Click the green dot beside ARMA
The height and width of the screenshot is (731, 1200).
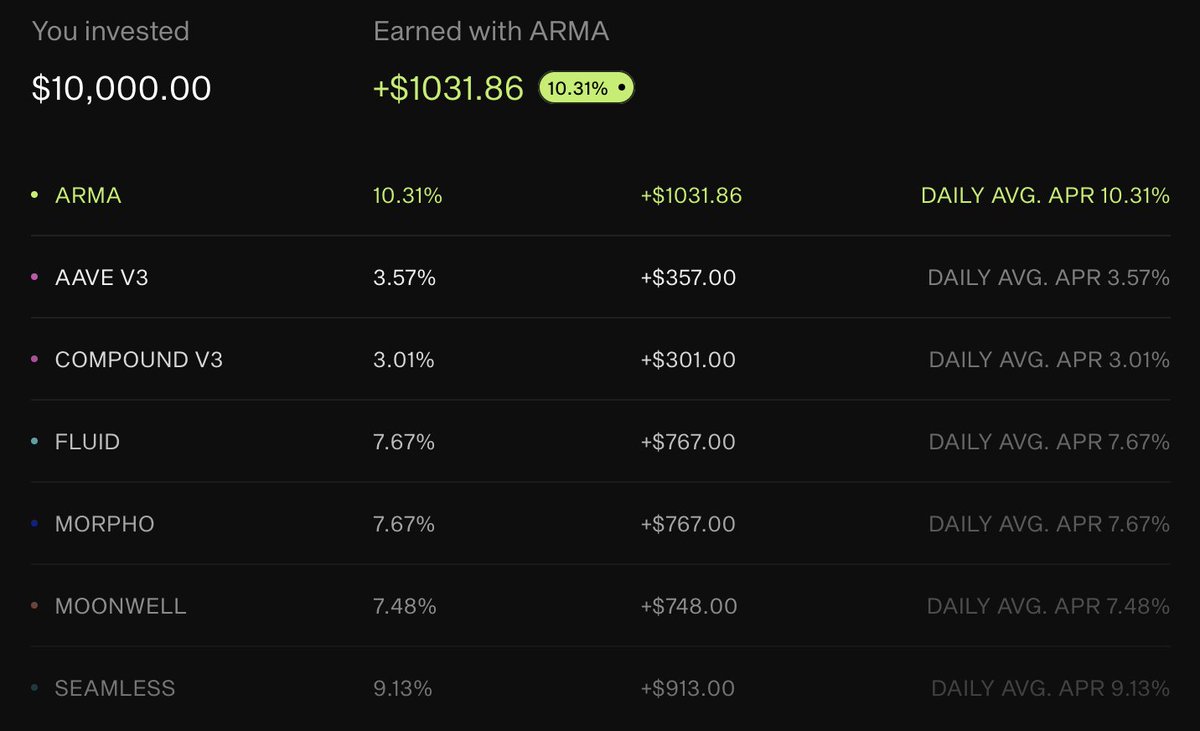(35, 196)
